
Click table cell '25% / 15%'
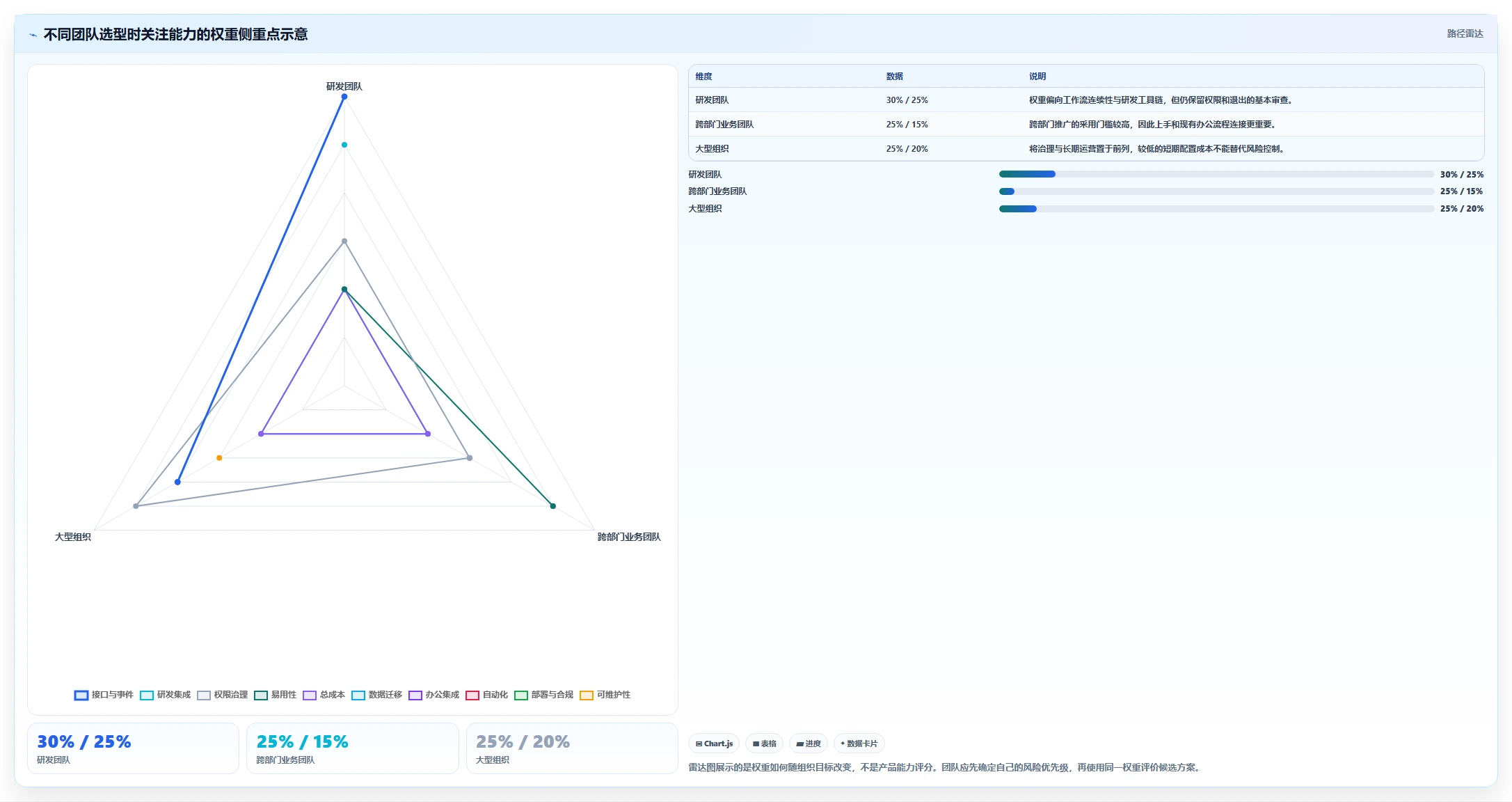[907, 125]
